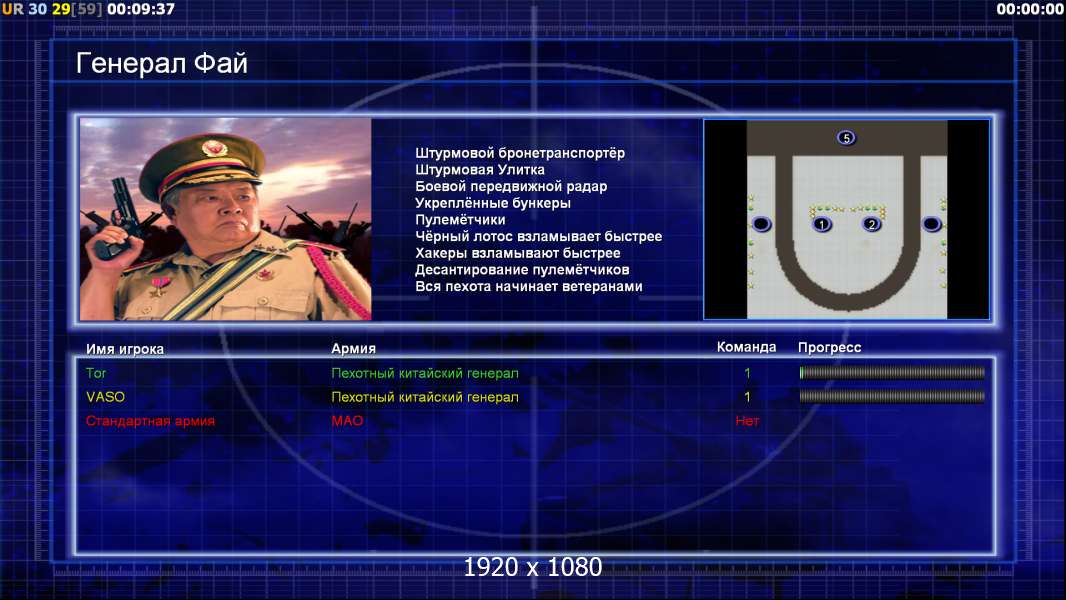This screenshot has width=1066, height=600.
Task: Click the Армия column header
Action: (354, 349)
